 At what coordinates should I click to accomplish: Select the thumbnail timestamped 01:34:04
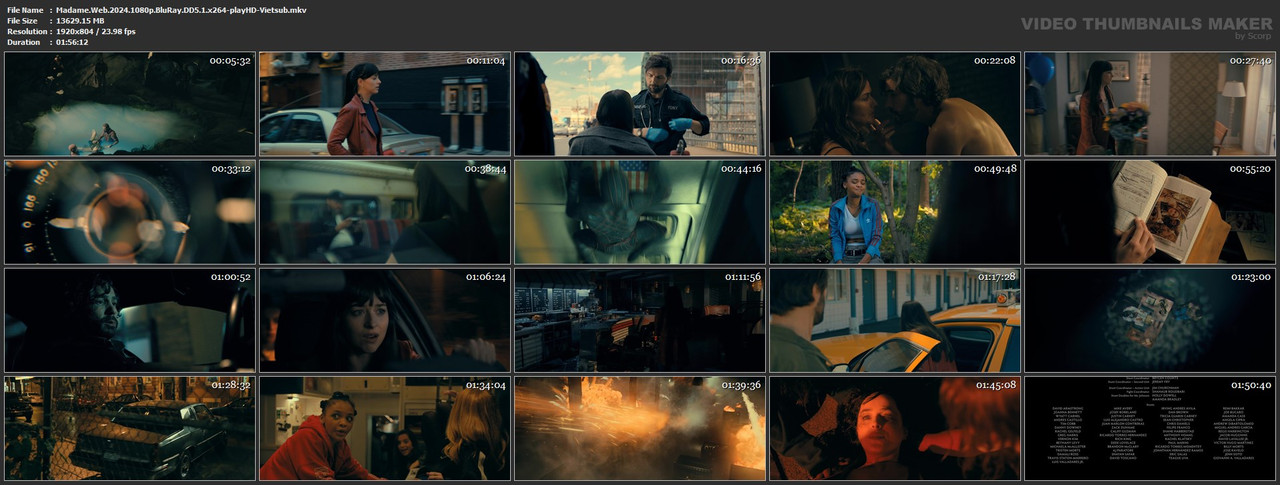pos(385,428)
